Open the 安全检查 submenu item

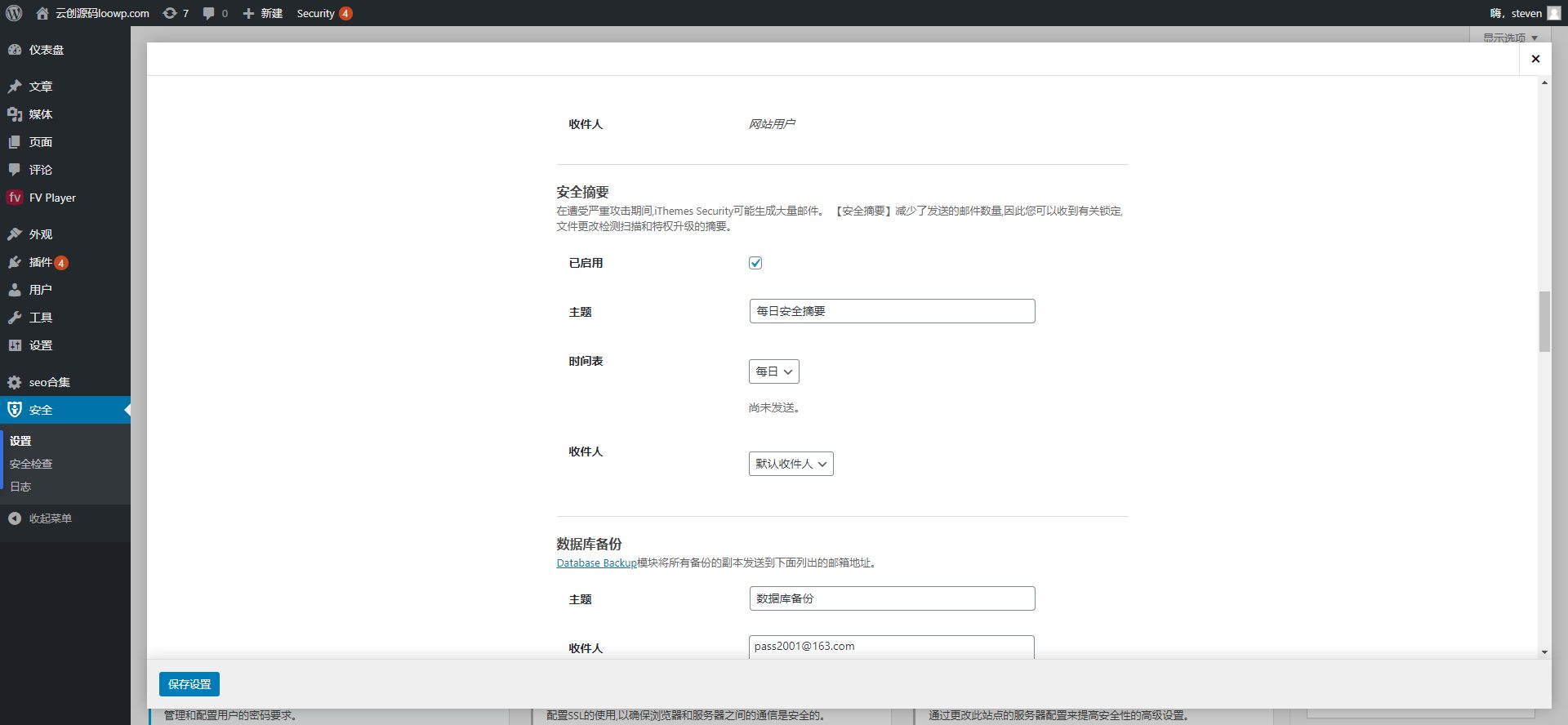tap(31, 464)
